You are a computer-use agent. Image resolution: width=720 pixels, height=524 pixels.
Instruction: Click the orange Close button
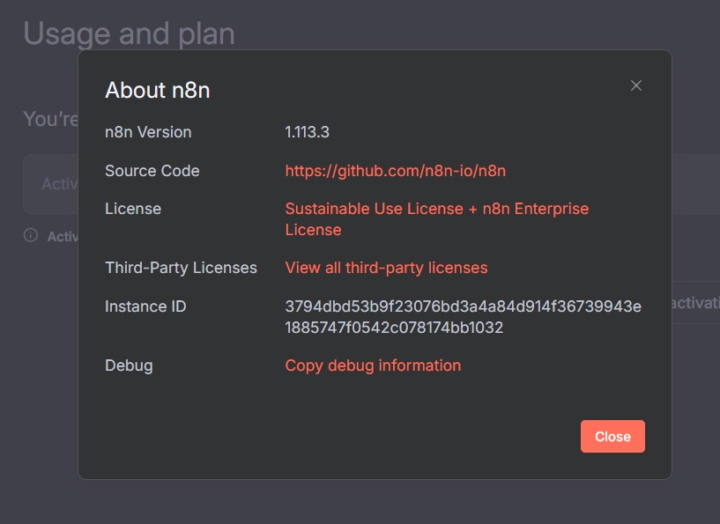tap(613, 436)
